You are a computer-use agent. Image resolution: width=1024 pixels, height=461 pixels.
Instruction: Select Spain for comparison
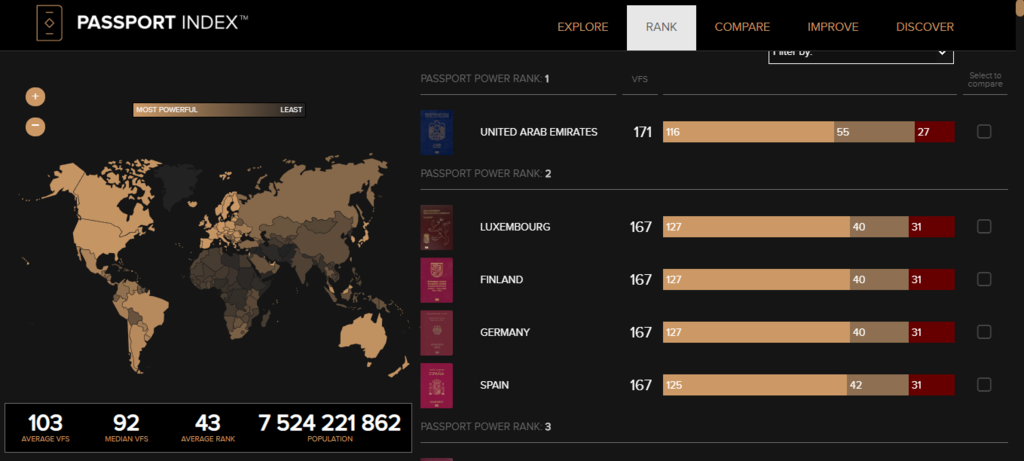click(x=984, y=385)
